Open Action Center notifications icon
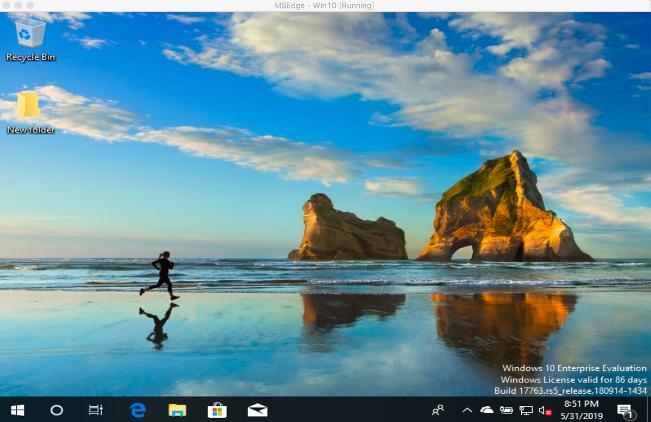Viewport: 651px width, 422px height. 625,411
